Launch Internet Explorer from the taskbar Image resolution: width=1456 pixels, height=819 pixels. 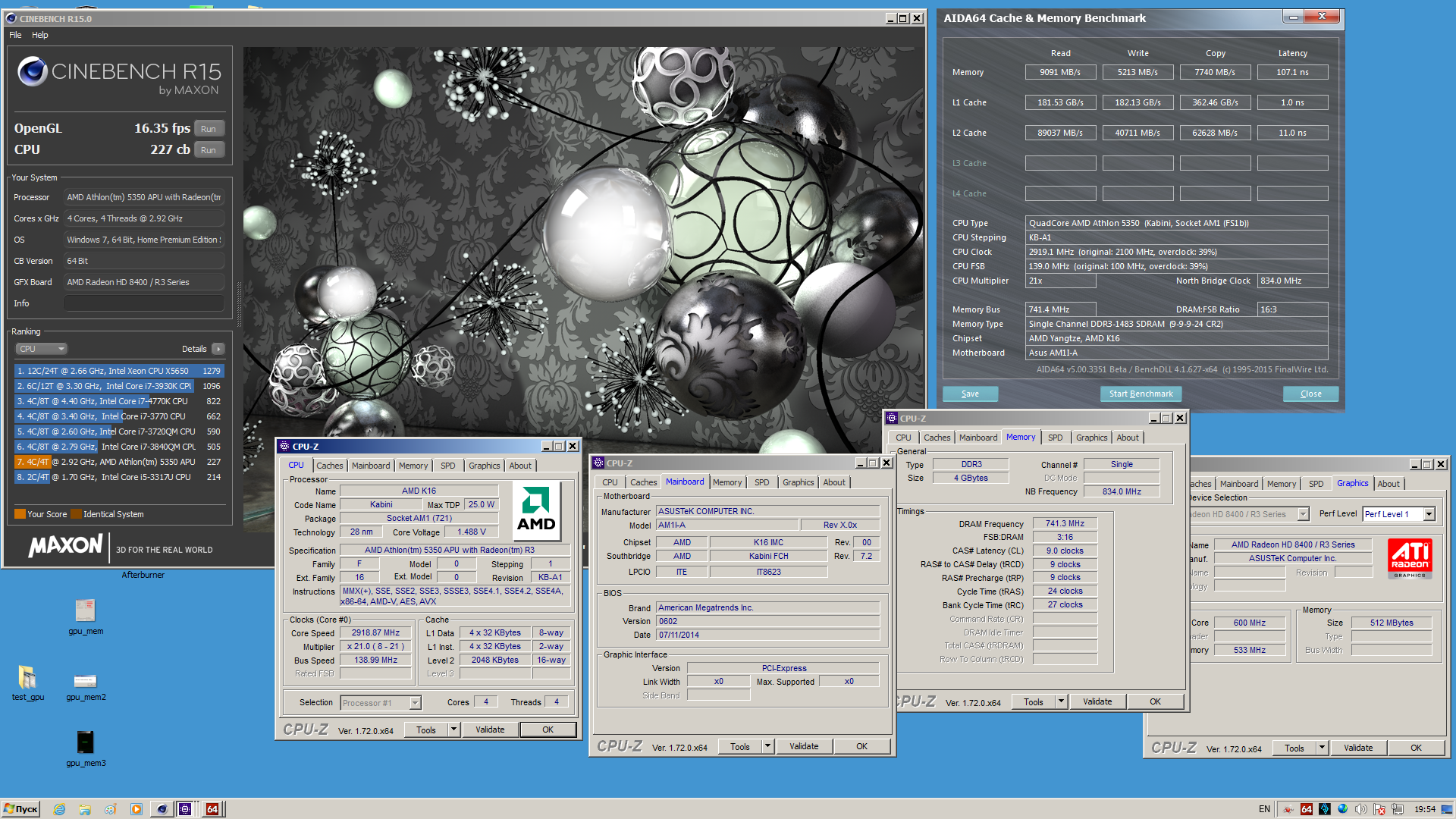(59, 809)
